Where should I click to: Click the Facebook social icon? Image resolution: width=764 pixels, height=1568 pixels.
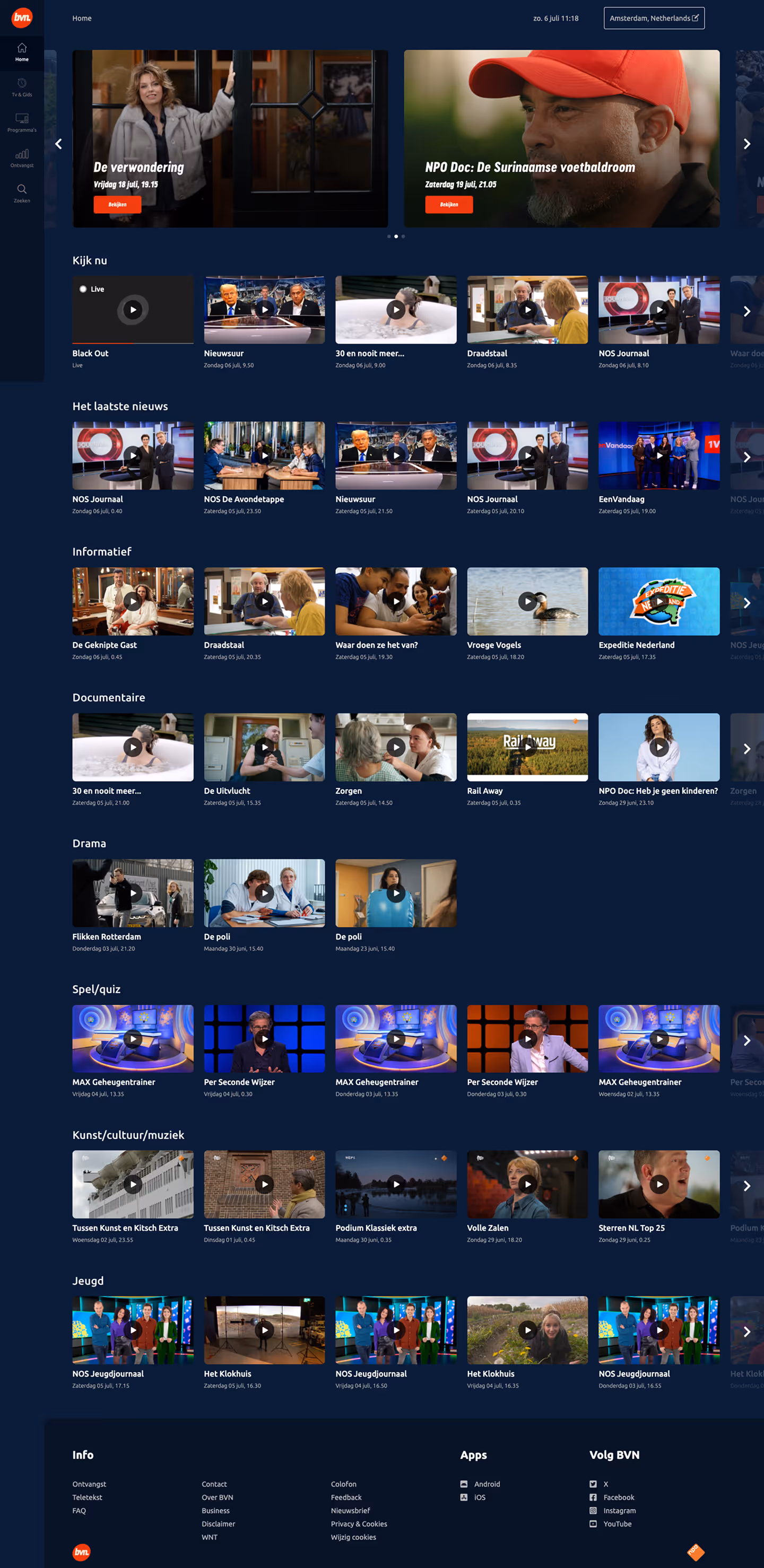(593, 1497)
